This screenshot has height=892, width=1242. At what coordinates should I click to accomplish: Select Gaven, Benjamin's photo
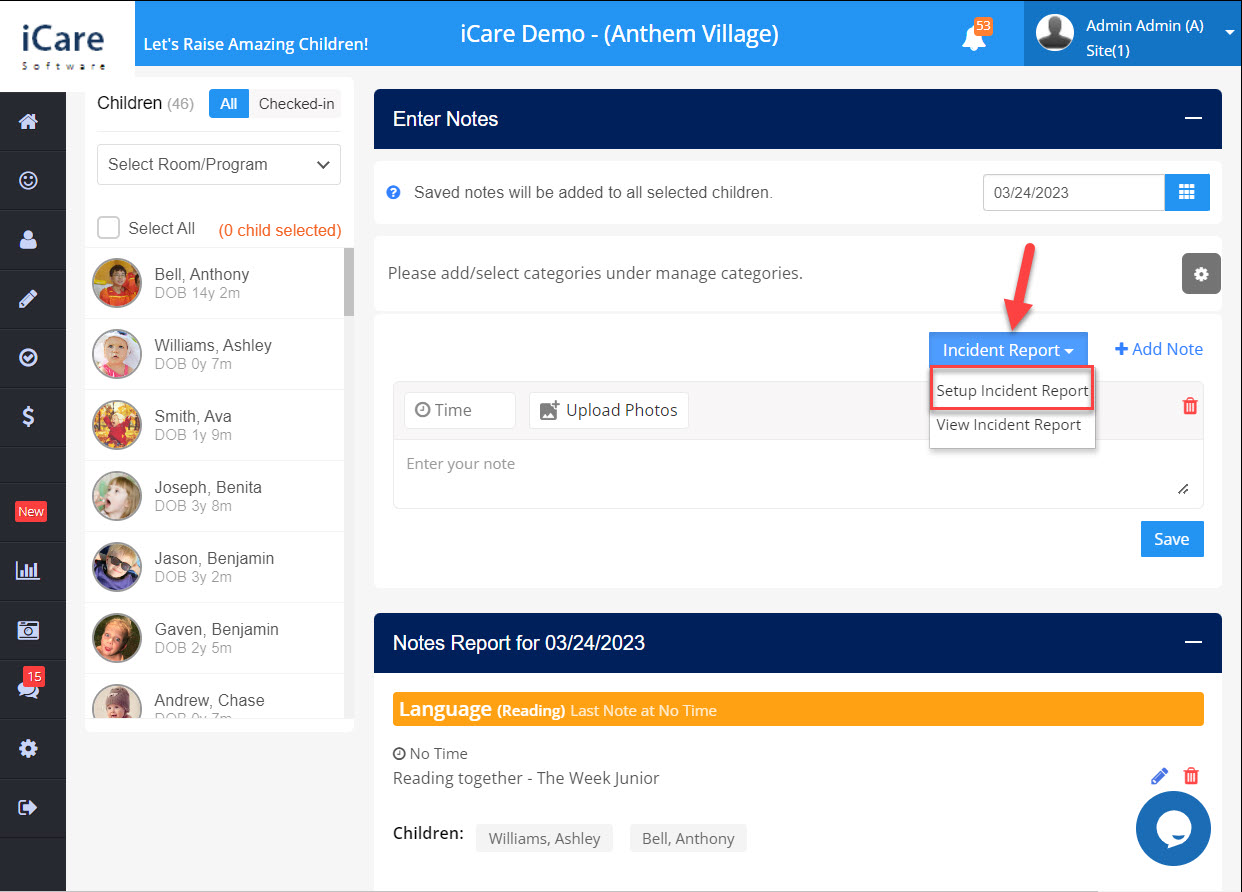pos(116,638)
